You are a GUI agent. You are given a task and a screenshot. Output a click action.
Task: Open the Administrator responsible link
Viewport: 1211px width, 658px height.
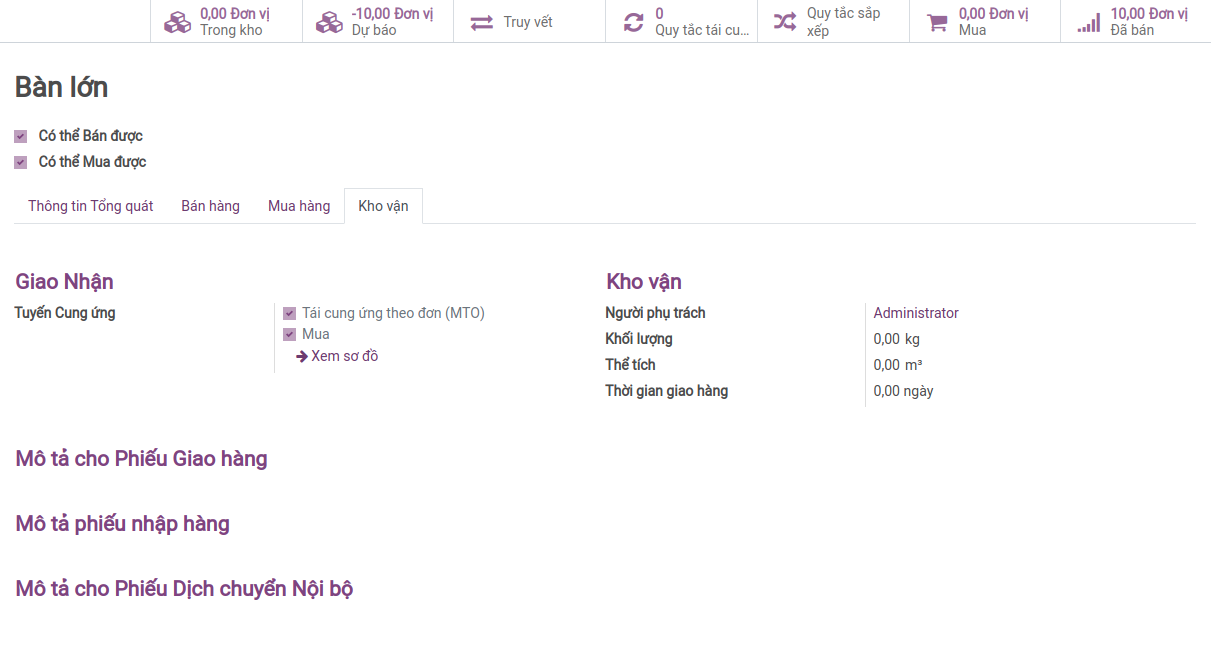tap(916, 313)
